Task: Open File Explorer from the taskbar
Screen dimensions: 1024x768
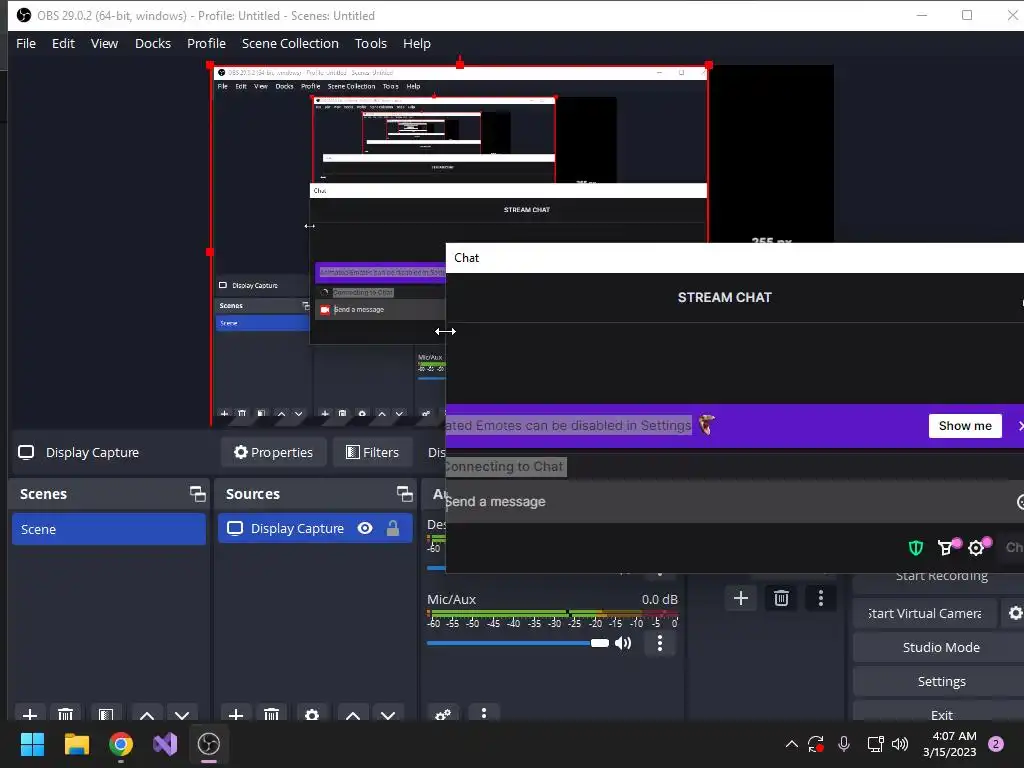Action: tap(76, 744)
